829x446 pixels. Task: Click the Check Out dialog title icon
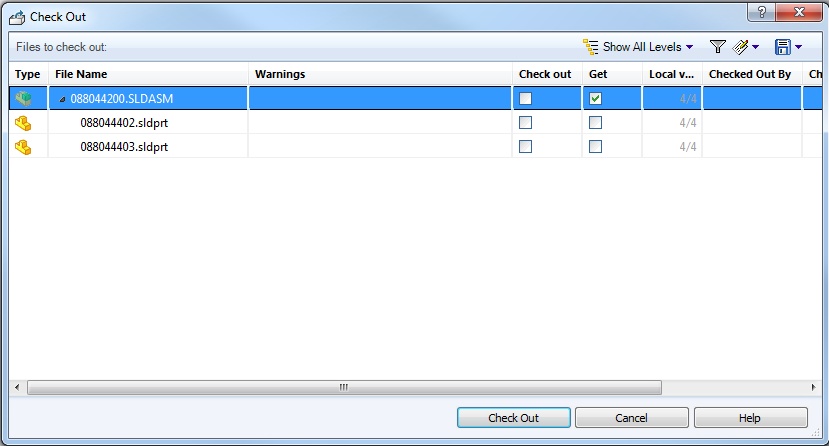[17, 17]
